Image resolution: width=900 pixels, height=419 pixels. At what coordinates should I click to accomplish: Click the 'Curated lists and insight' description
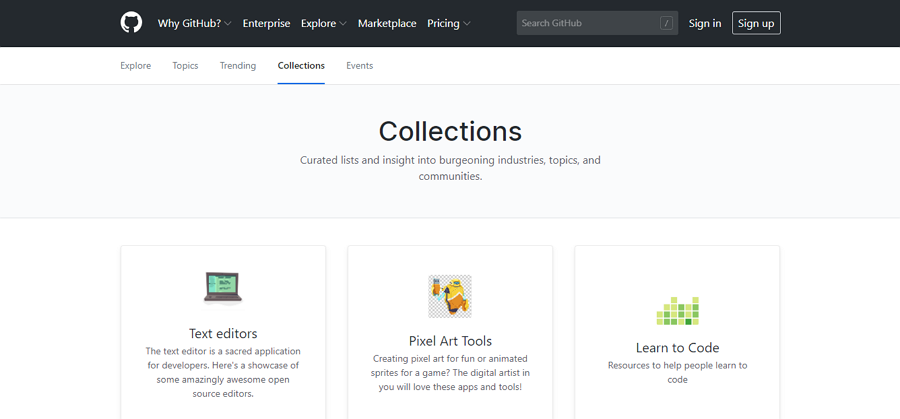(450, 168)
